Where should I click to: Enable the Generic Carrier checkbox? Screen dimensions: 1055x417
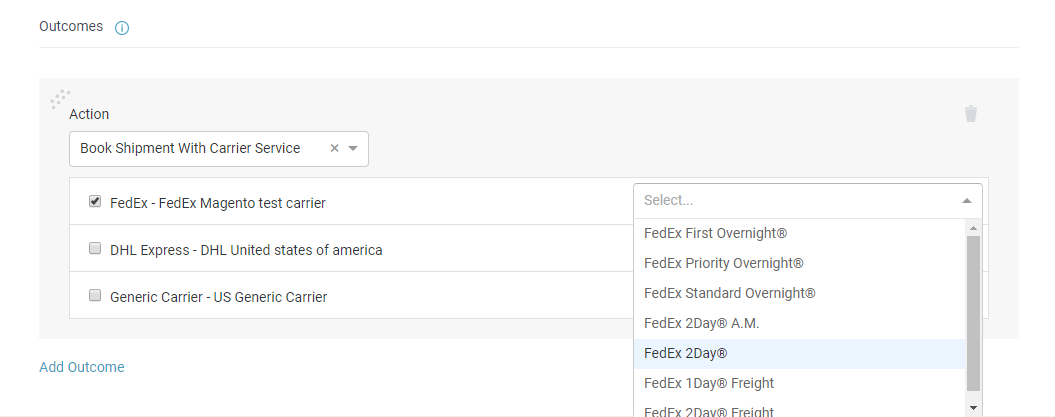[95, 295]
